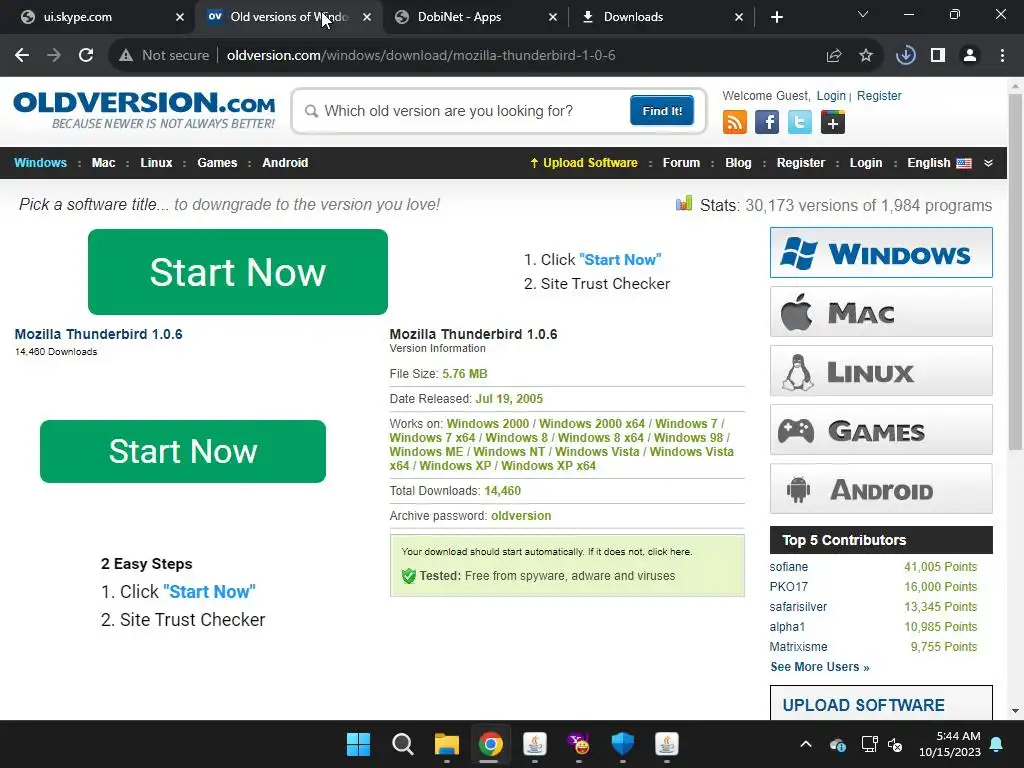Select Linux in site navigation bar
The height and width of the screenshot is (768, 1024).
[x=156, y=163]
